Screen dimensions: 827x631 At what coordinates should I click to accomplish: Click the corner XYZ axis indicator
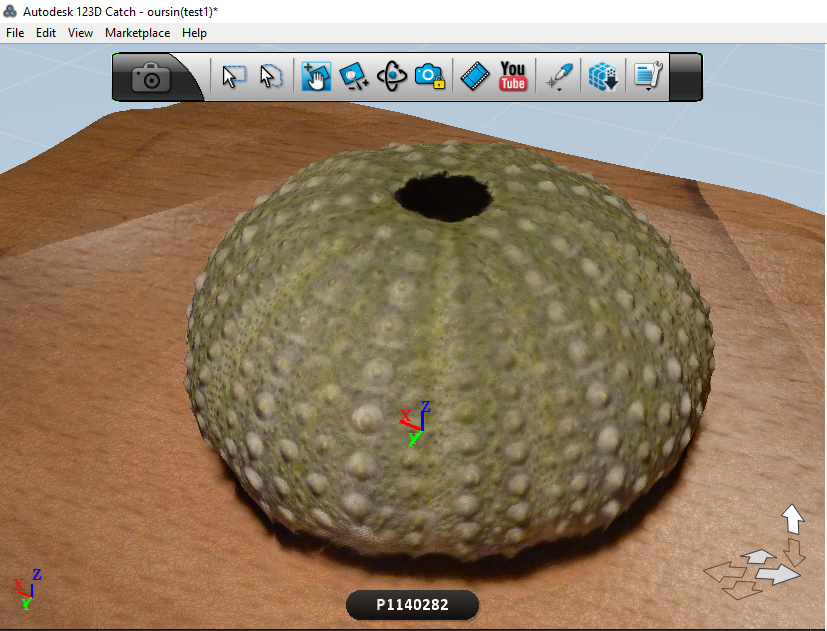(27, 589)
